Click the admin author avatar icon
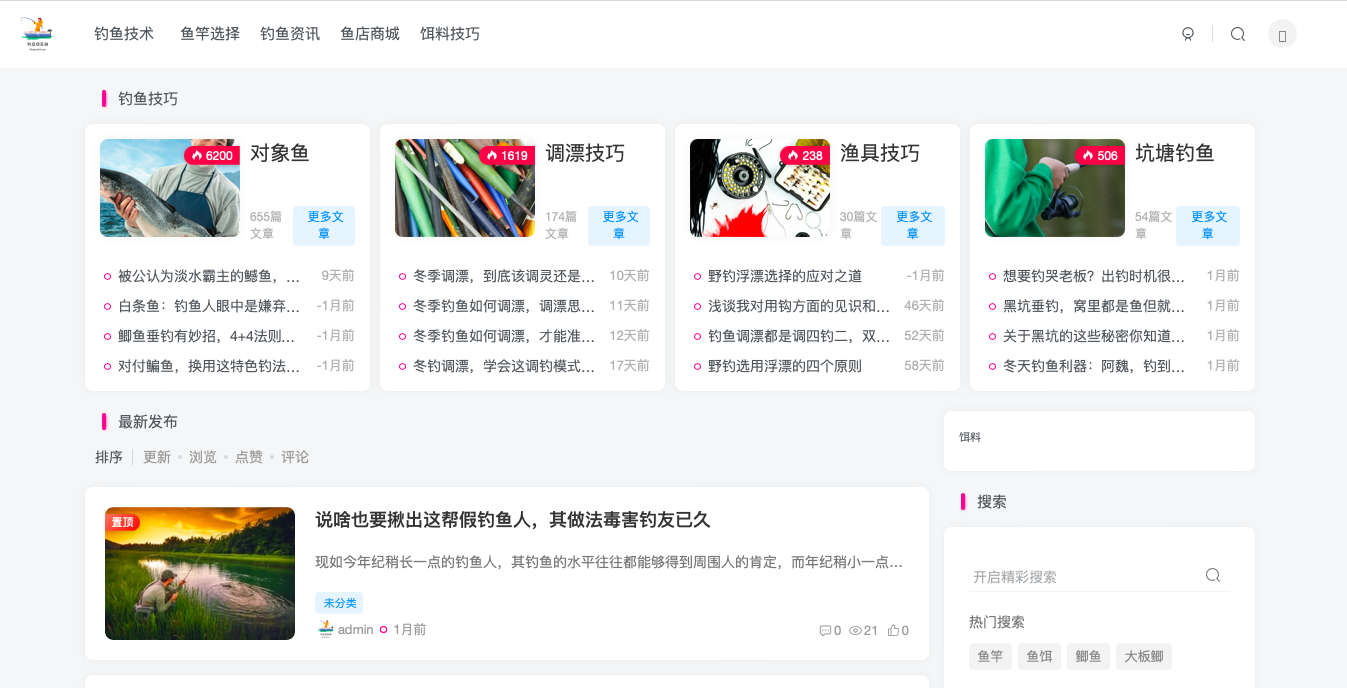The height and width of the screenshot is (688, 1347). [x=325, y=629]
